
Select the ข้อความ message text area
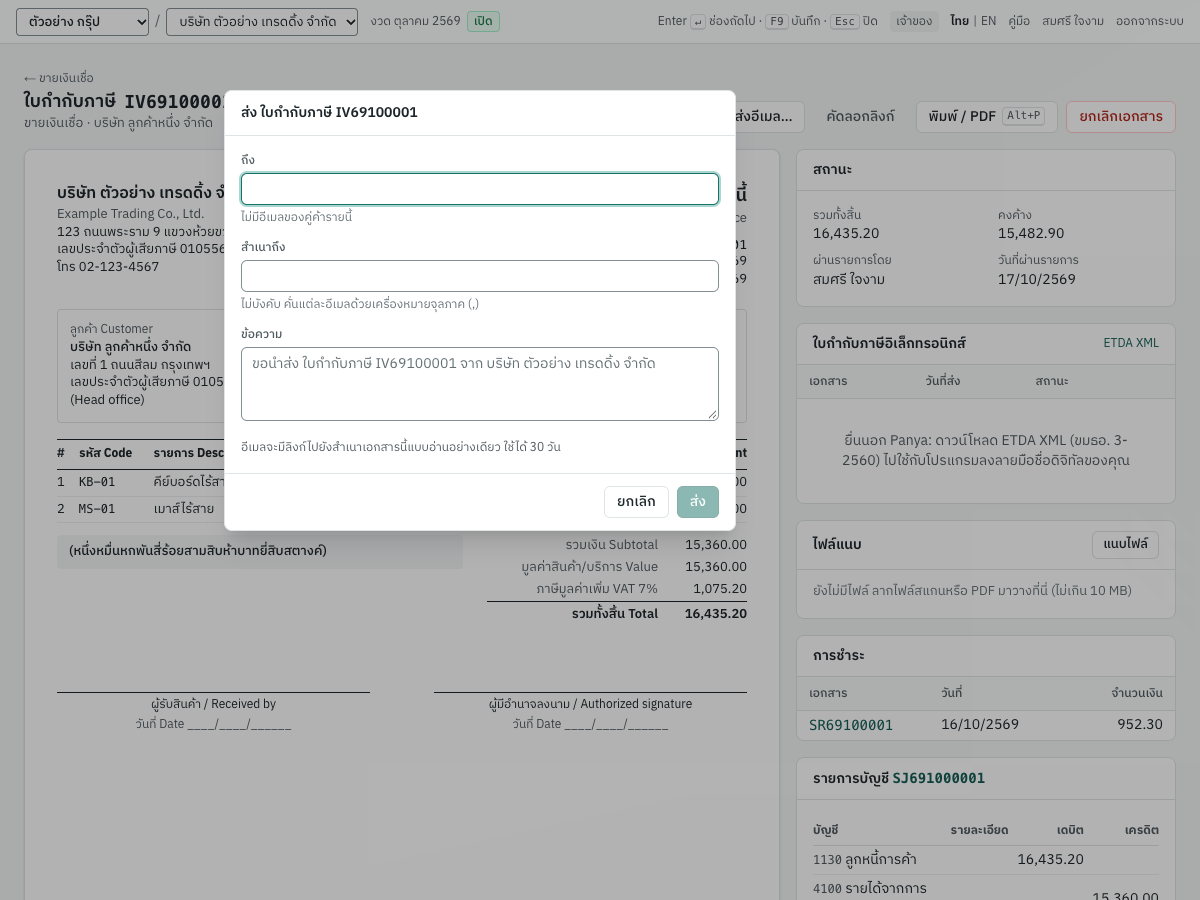[x=480, y=384]
